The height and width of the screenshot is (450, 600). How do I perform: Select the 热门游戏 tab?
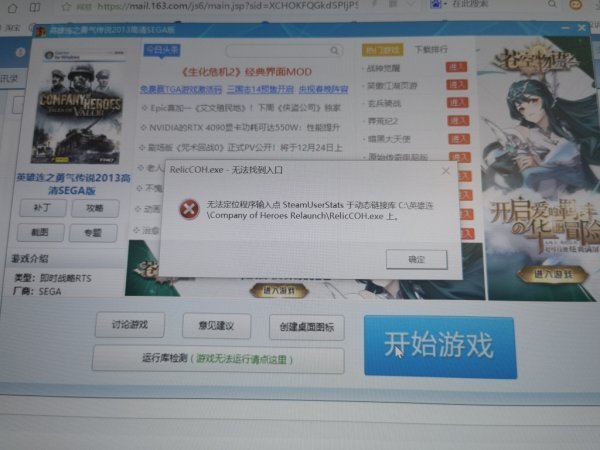(382, 50)
